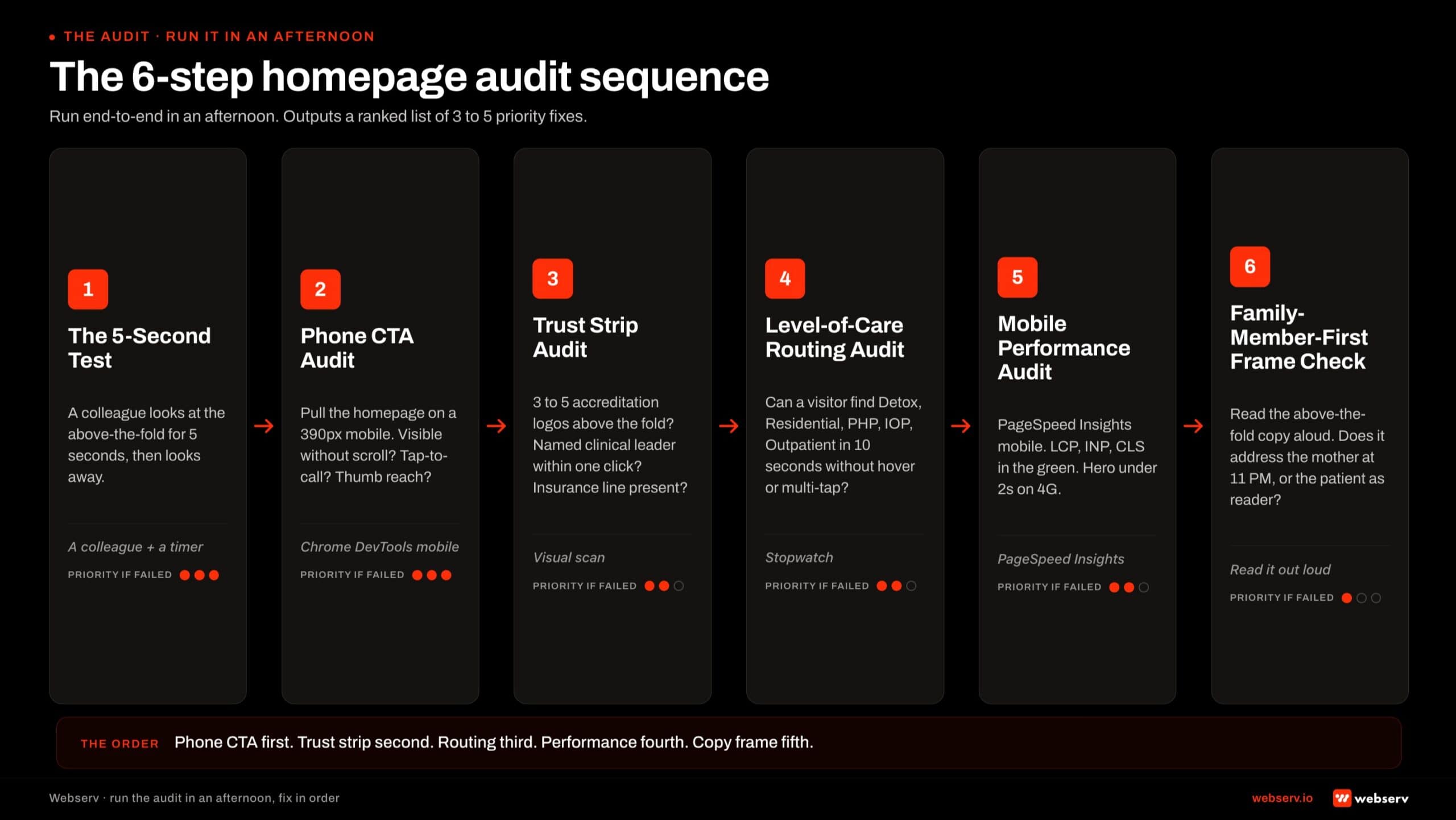Click the paragraph "A colleague looks at the above-the-fold"

point(146,444)
